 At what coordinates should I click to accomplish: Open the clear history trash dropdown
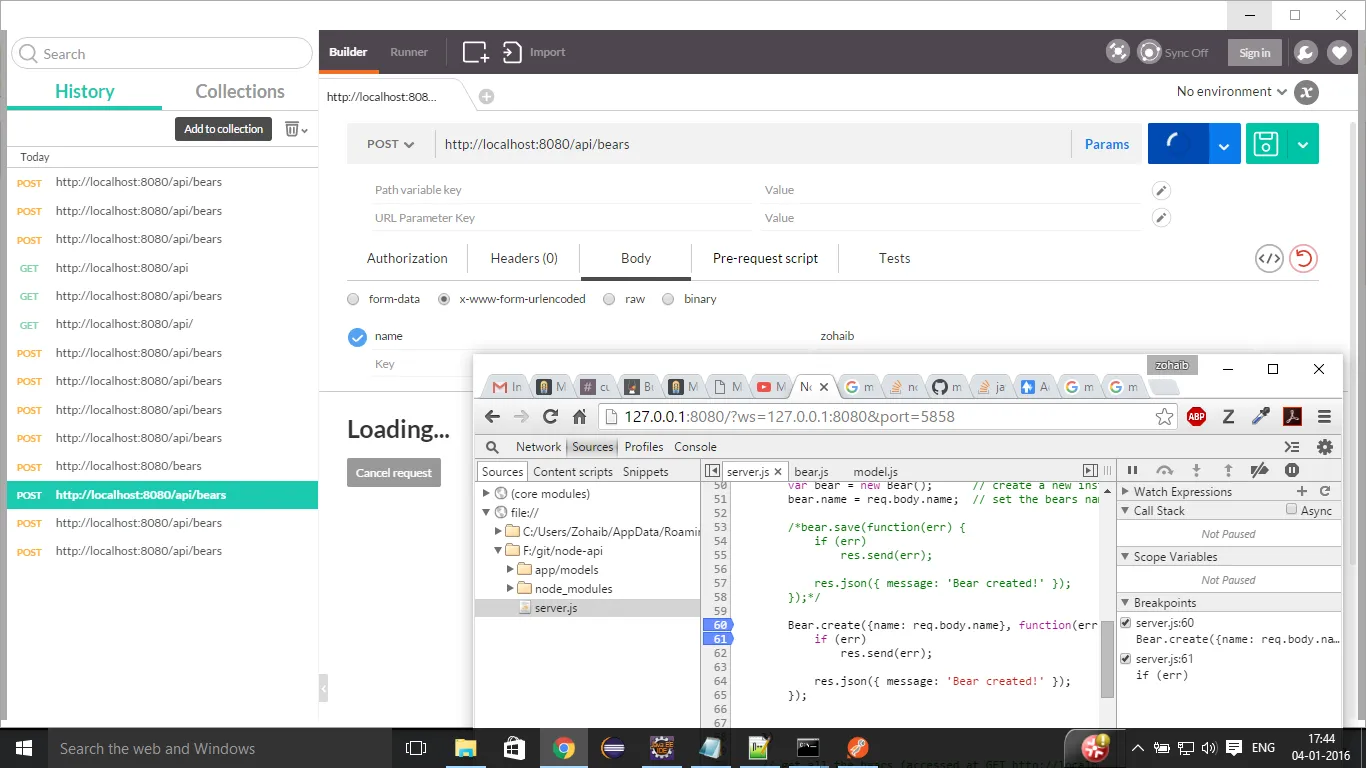(x=296, y=129)
